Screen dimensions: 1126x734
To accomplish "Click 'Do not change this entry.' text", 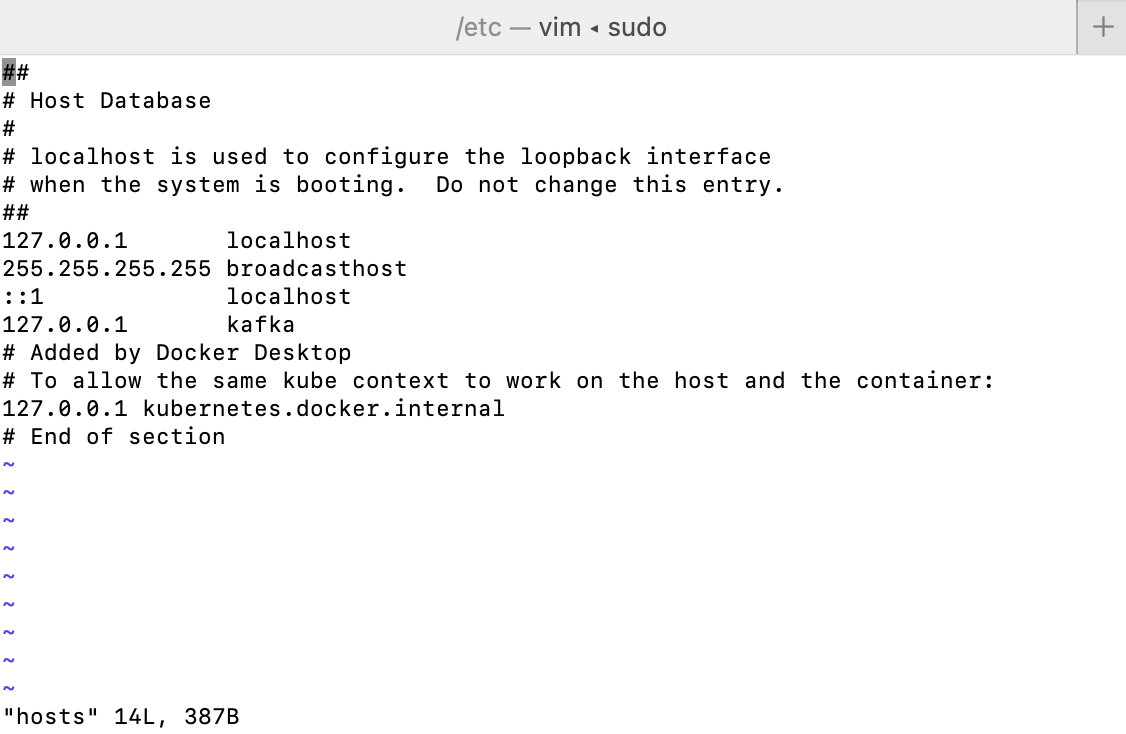I will 610,185.
